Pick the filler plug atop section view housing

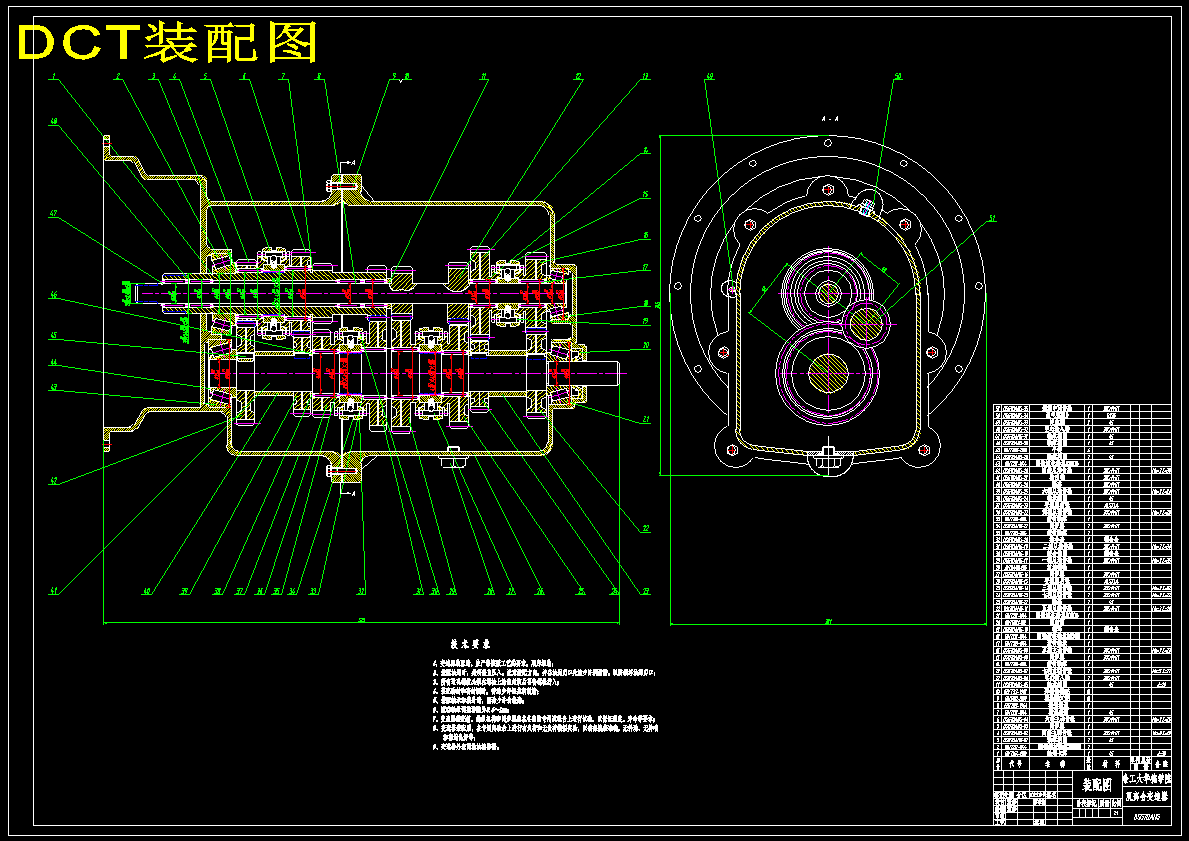pyautogui.click(x=867, y=206)
